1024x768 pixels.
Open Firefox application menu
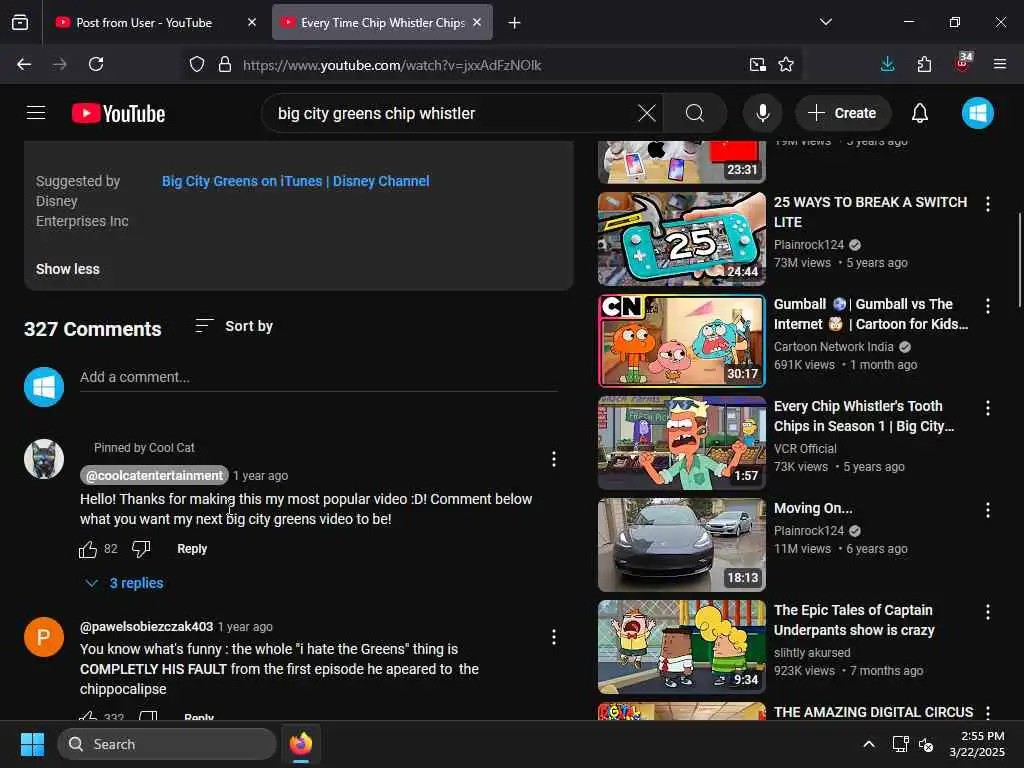coord(1000,64)
